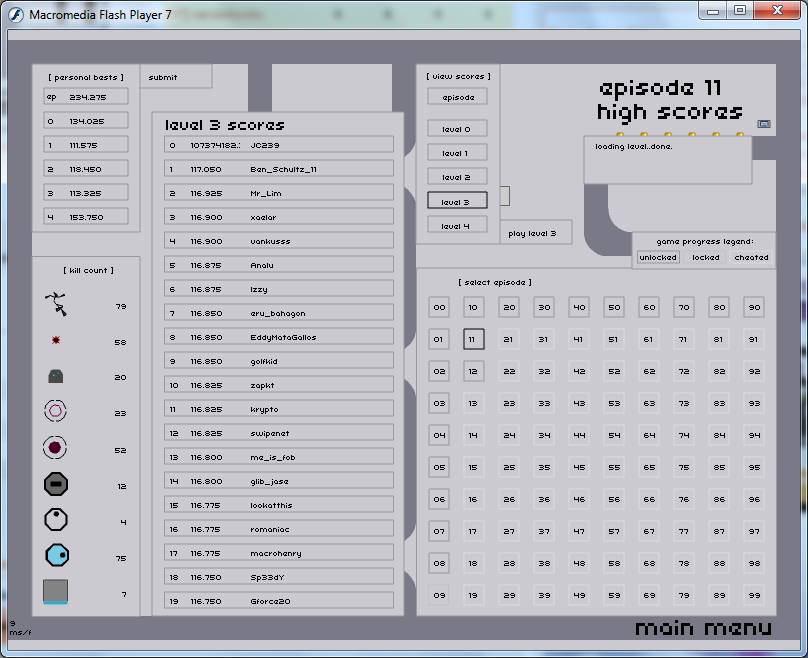808x658 pixels.
Task: Click the dark gray thwump enemy icon
Action: pos(56,377)
